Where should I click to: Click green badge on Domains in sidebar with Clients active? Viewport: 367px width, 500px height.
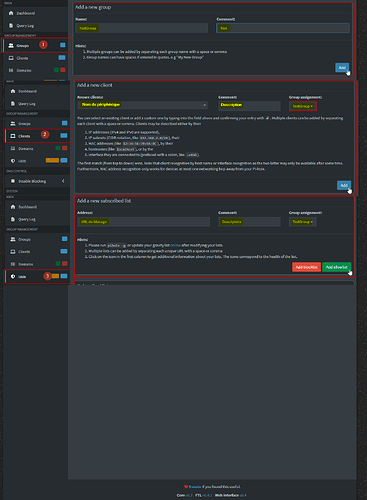coord(58,148)
